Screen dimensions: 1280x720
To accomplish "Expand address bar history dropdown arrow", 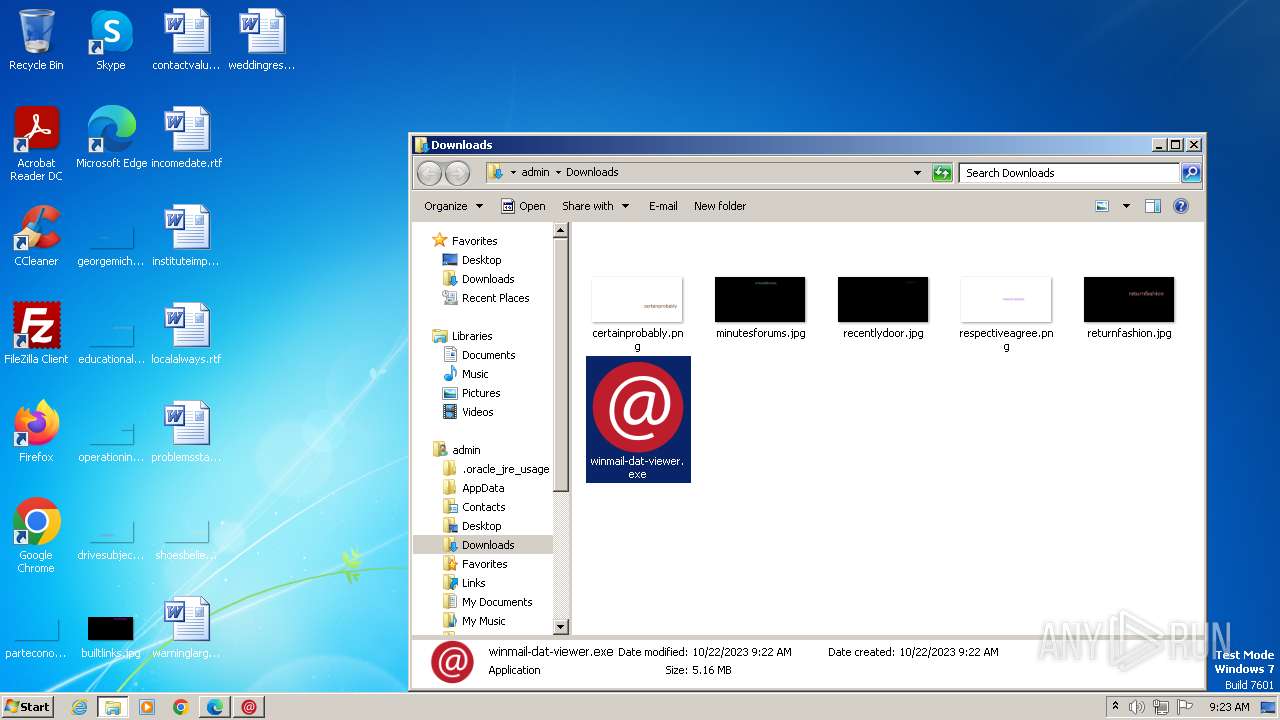I will tap(918, 173).
